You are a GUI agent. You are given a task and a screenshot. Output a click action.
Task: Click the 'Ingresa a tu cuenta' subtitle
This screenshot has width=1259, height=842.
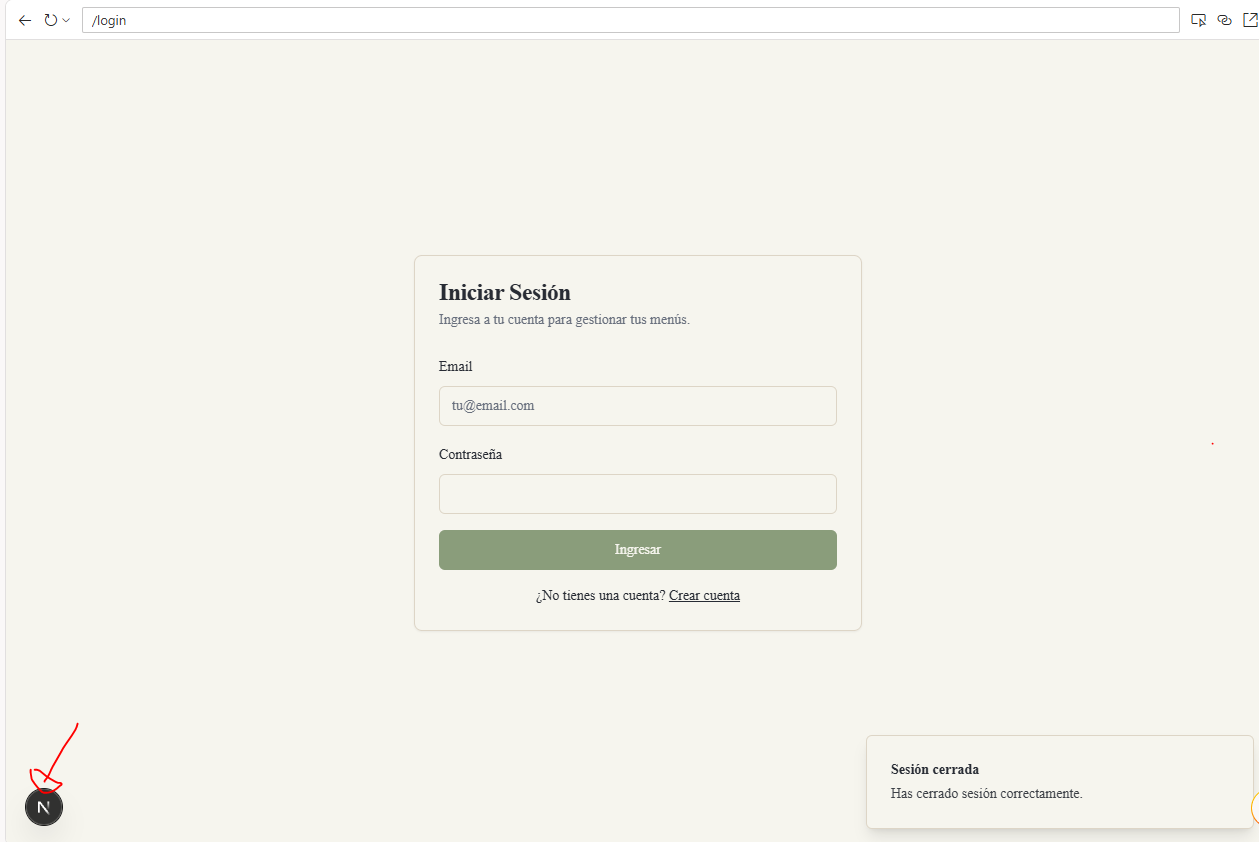tap(564, 320)
